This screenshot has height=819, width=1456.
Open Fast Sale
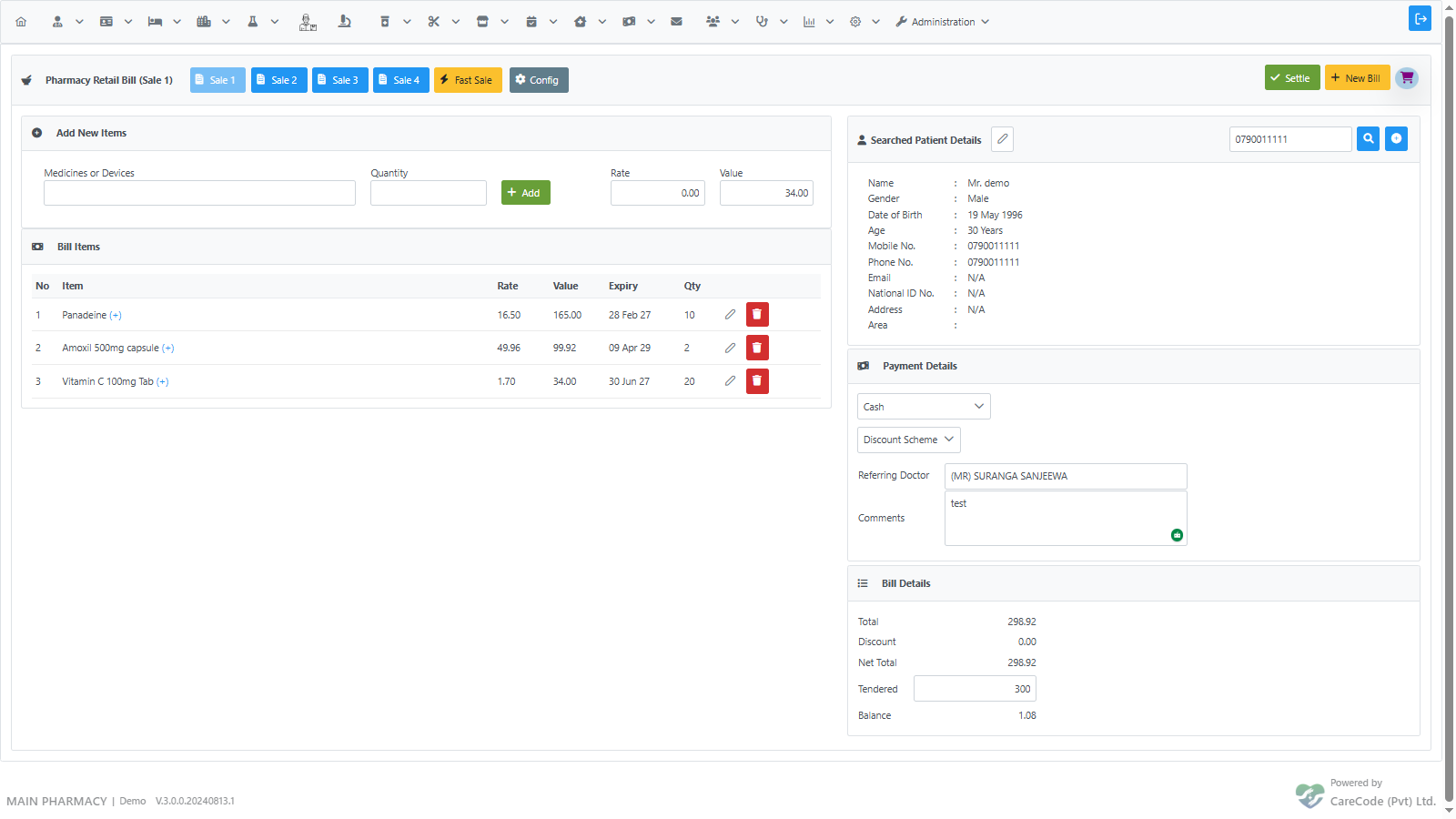pyautogui.click(x=468, y=80)
